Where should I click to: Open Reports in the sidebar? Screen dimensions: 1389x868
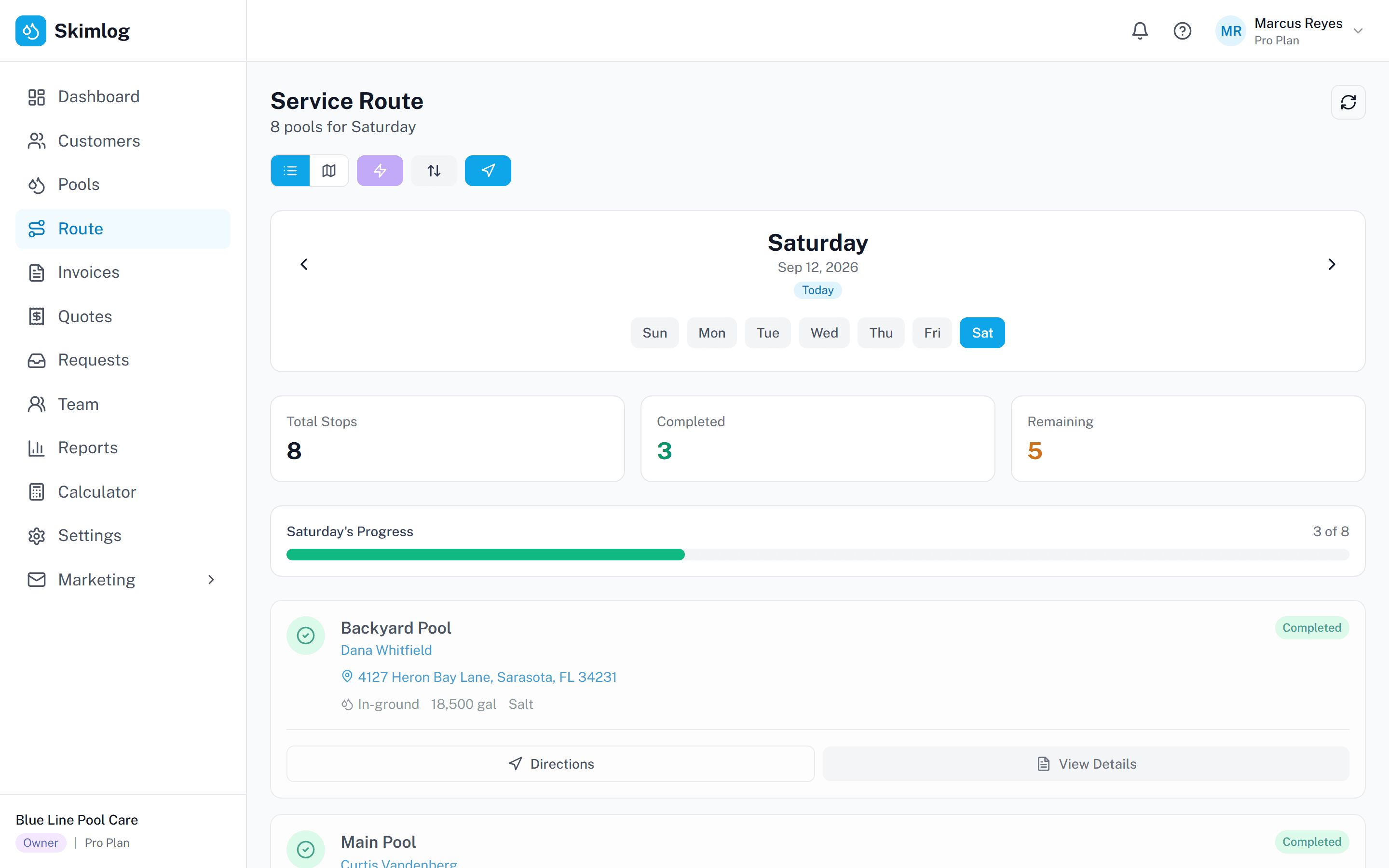[123, 448]
